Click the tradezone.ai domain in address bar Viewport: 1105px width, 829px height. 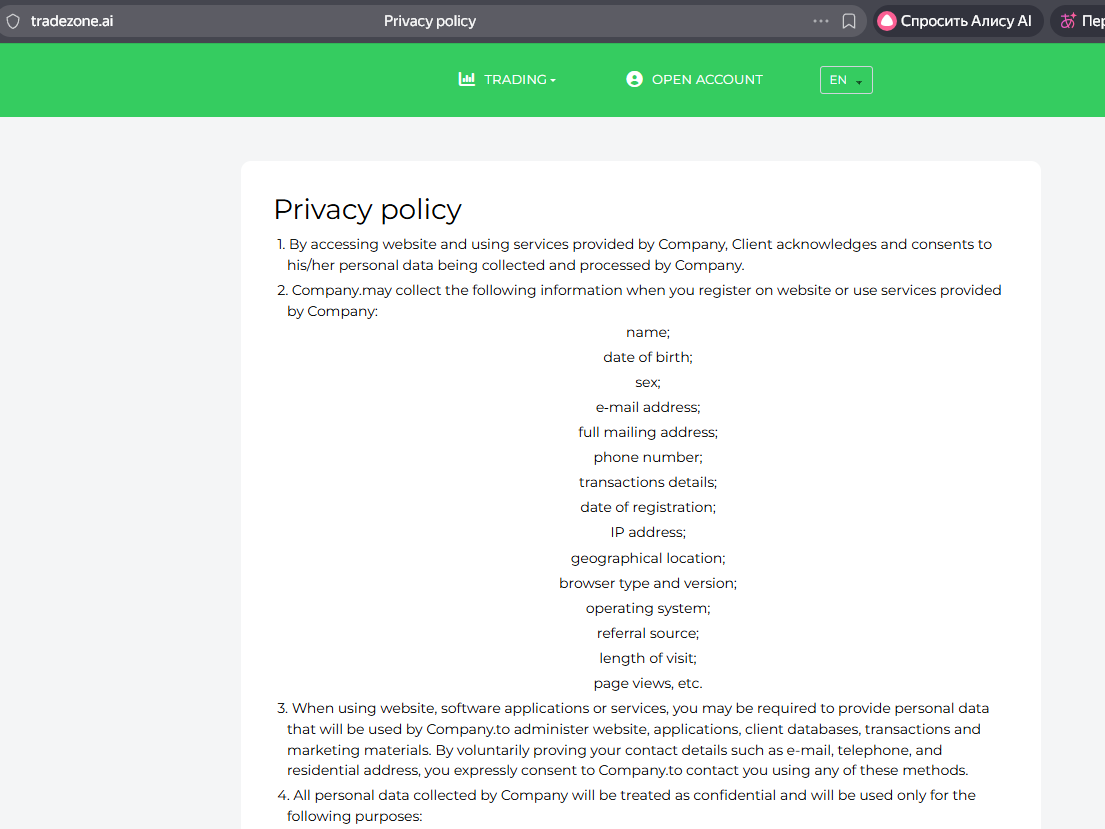point(72,21)
